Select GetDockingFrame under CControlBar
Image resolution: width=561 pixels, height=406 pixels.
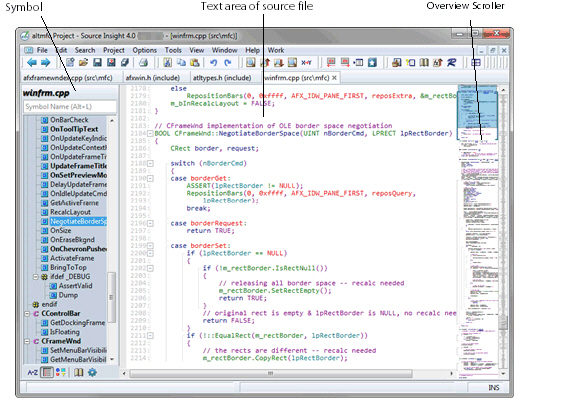pyautogui.click(x=78, y=323)
